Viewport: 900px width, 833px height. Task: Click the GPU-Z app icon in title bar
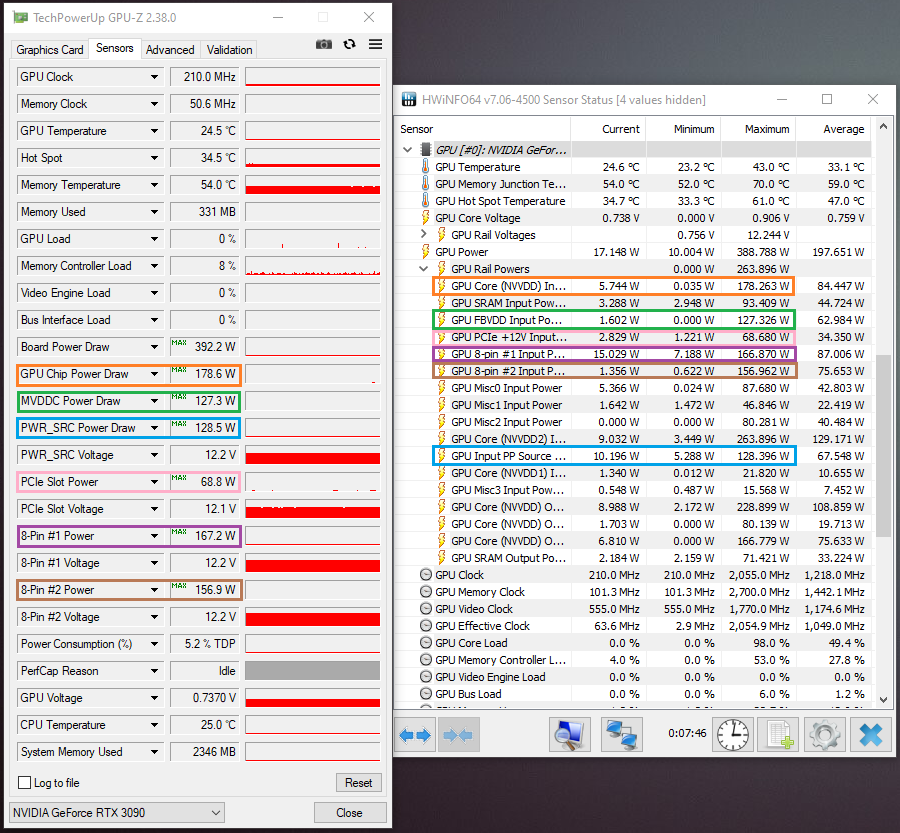[x=20, y=17]
